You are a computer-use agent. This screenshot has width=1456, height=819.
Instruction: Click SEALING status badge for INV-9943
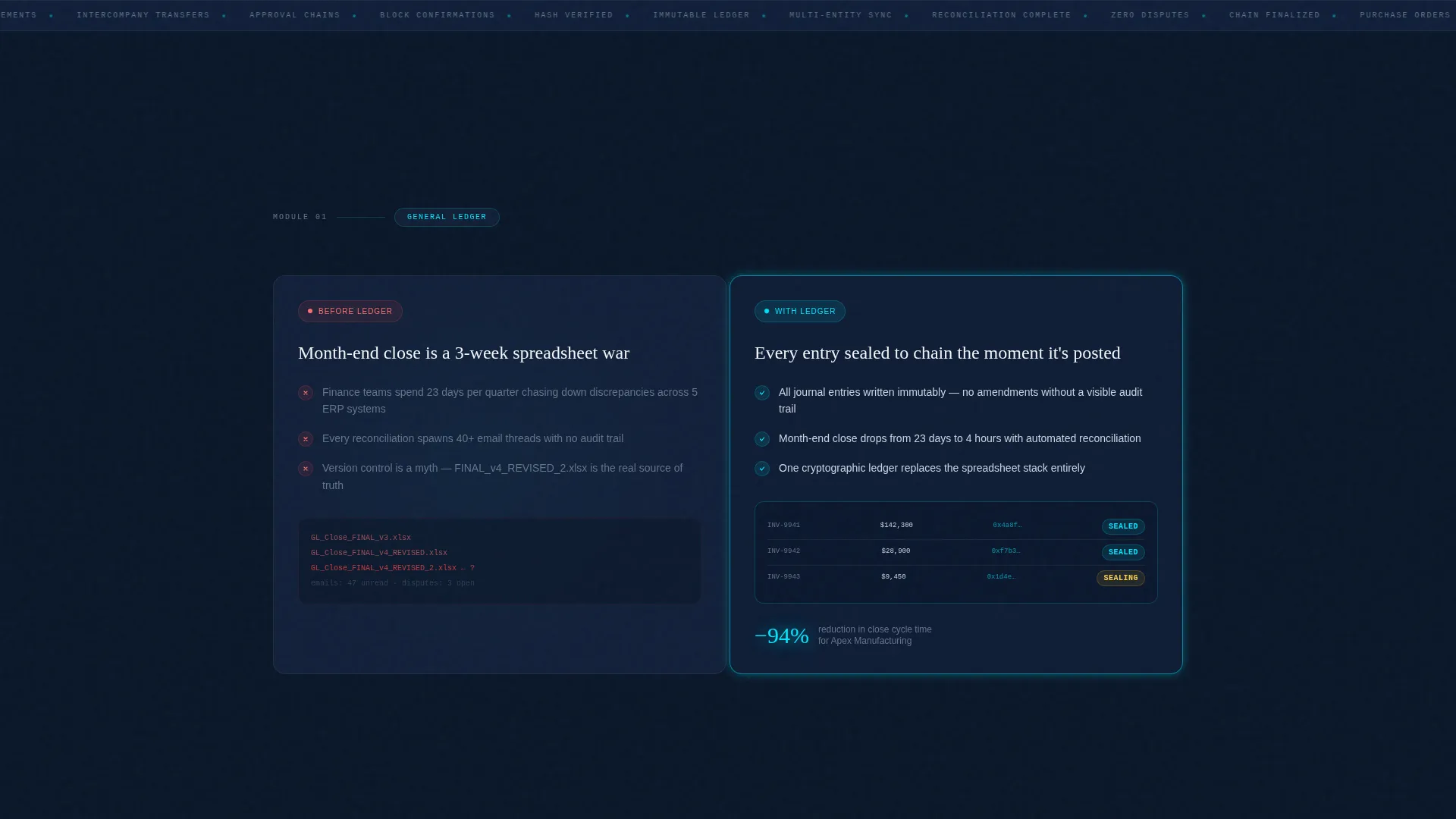click(1121, 578)
